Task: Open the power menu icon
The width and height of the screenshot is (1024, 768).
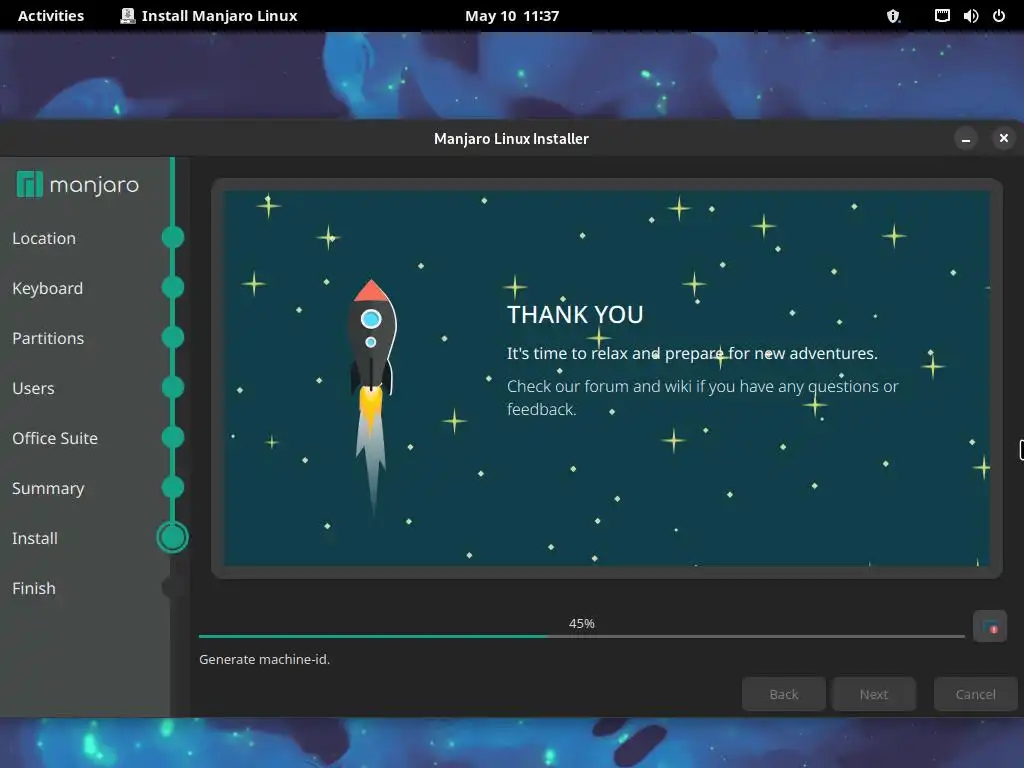Action: pyautogui.click(x=999, y=16)
